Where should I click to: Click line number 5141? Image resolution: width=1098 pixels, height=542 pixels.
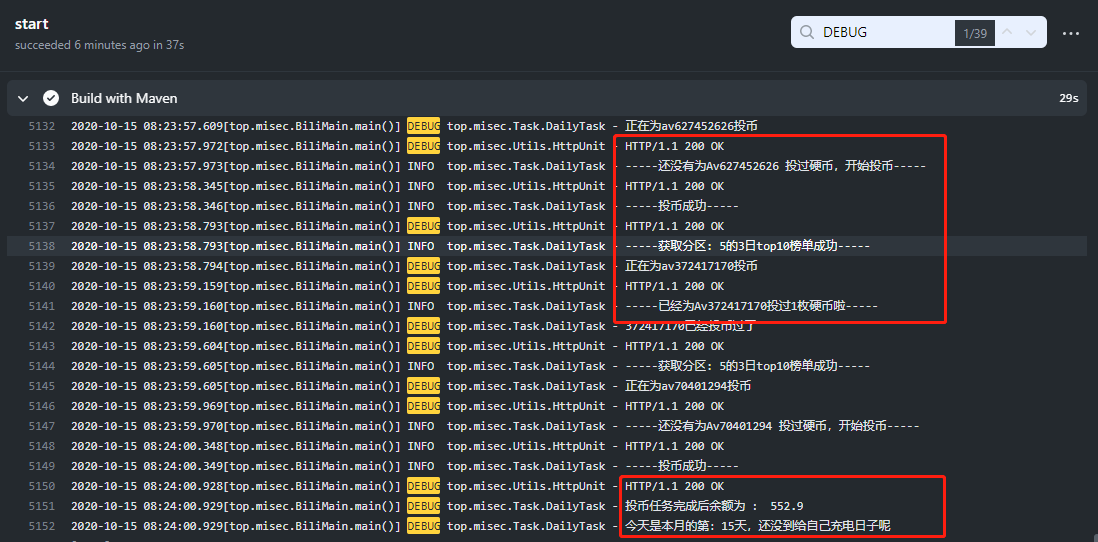pos(41,306)
